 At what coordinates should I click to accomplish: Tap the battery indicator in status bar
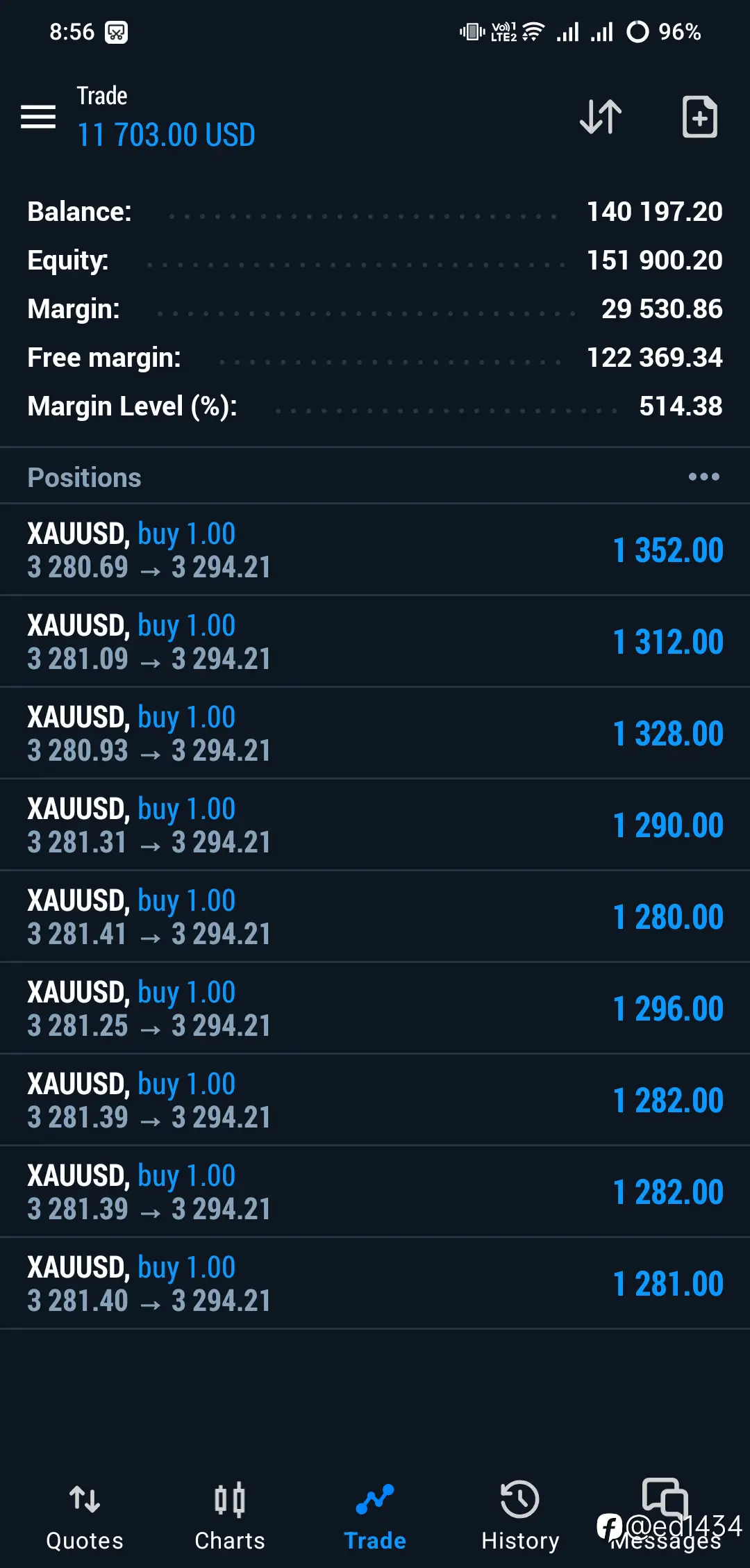click(x=663, y=31)
